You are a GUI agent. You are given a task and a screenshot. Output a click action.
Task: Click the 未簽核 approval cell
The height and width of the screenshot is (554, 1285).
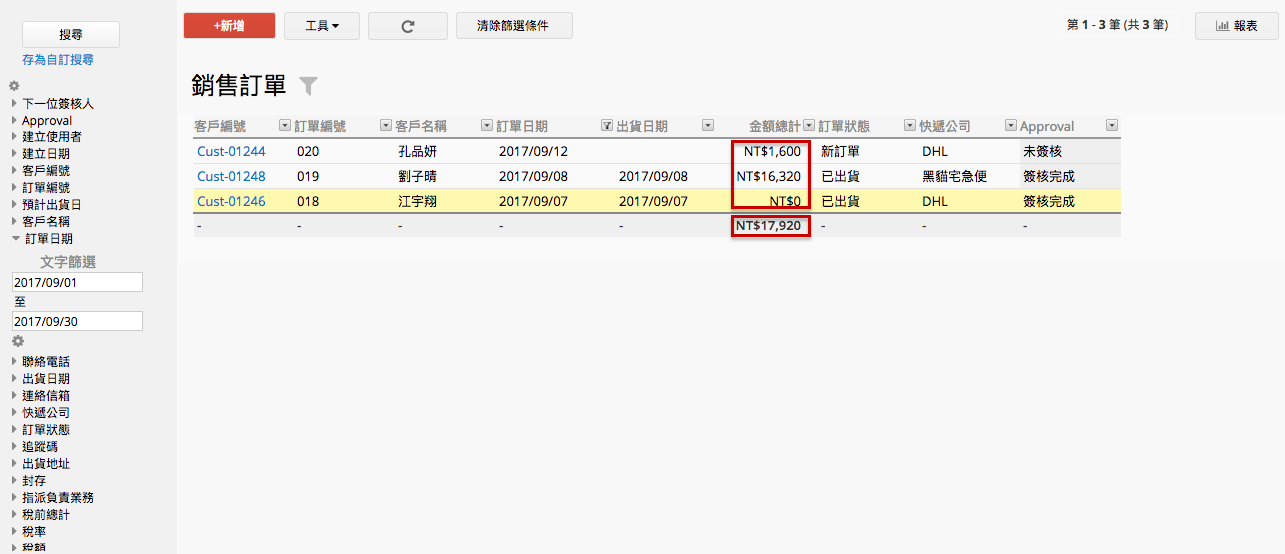click(1042, 151)
